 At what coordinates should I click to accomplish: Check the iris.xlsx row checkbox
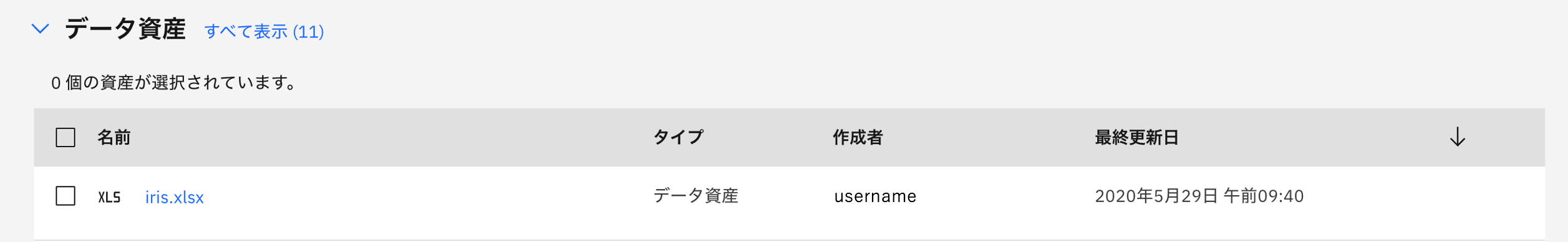pyautogui.click(x=65, y=196)
